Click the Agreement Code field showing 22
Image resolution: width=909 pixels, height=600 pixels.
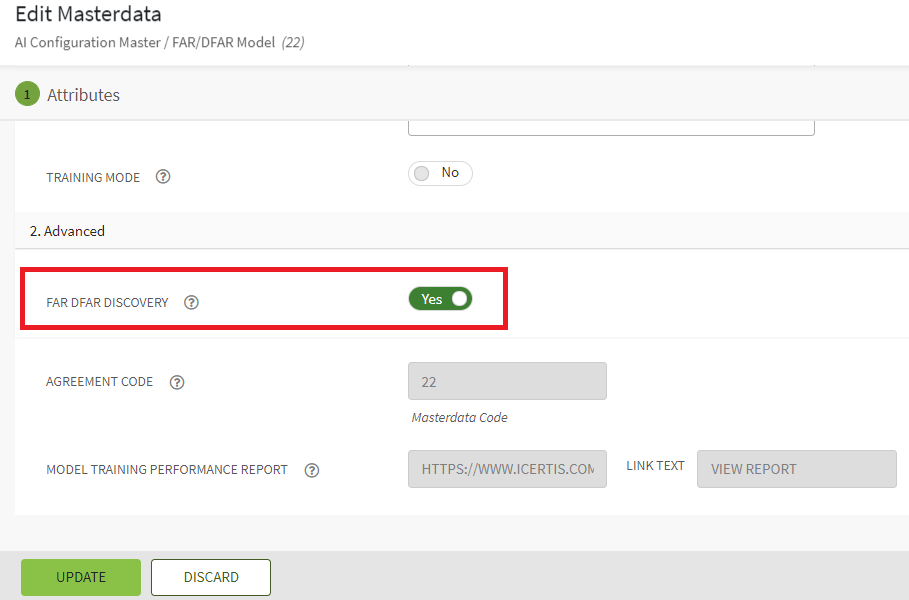pyautogui.click(x=507, y=382)
